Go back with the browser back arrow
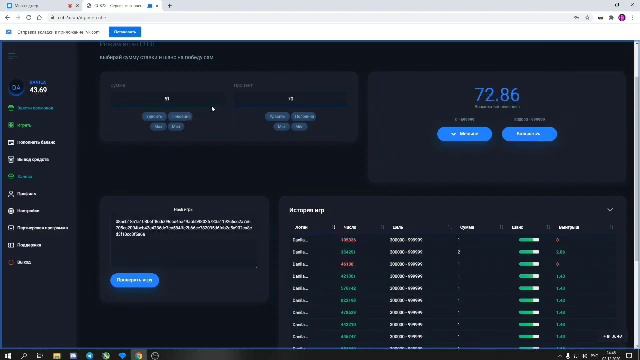The height and width of the screenshot is (360, 640). [x=7, y=18]
